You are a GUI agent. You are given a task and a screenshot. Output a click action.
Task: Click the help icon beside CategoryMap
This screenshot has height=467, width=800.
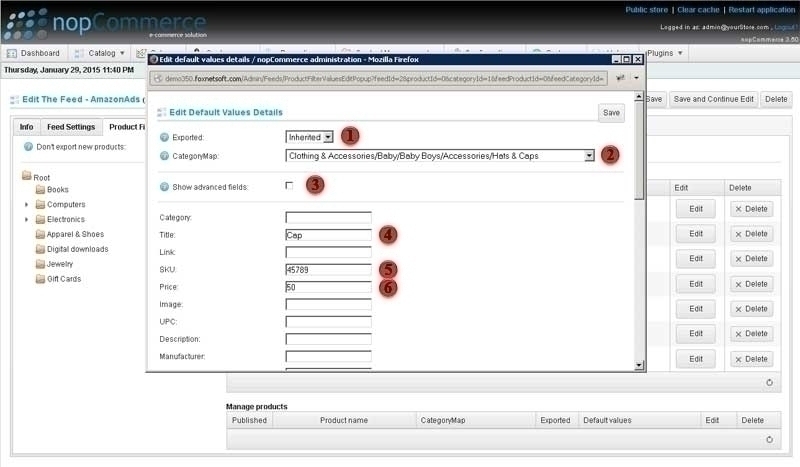pyautogui.click(x=164, y=156)
